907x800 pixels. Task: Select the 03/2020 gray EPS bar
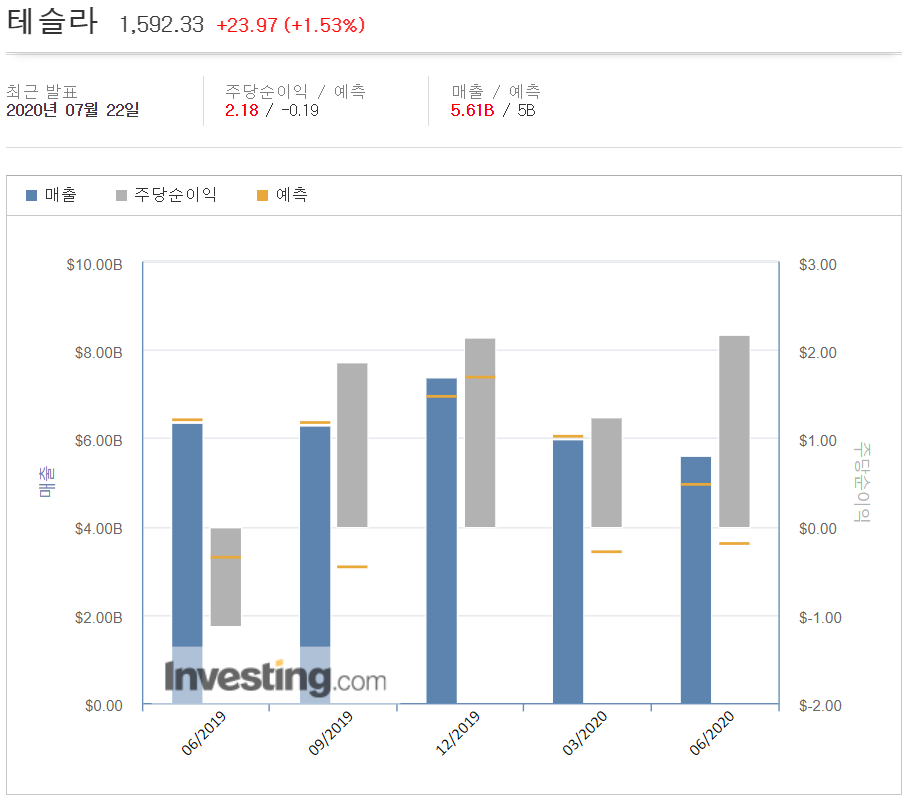pos(607,473)
